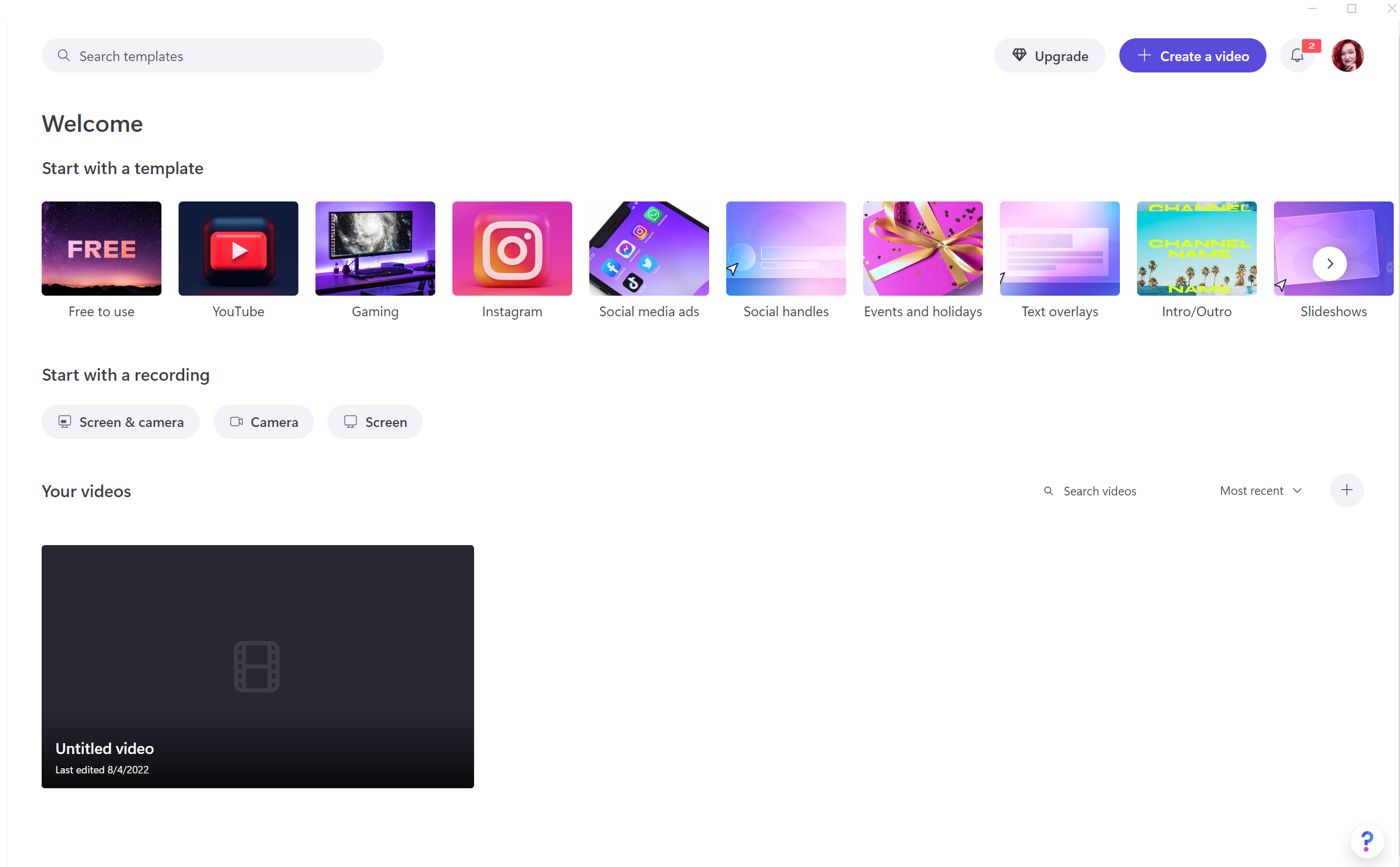Open the Events and holidays template icon
The width and height of the screenshot is (1400, 867).
[x=922, y=248]
